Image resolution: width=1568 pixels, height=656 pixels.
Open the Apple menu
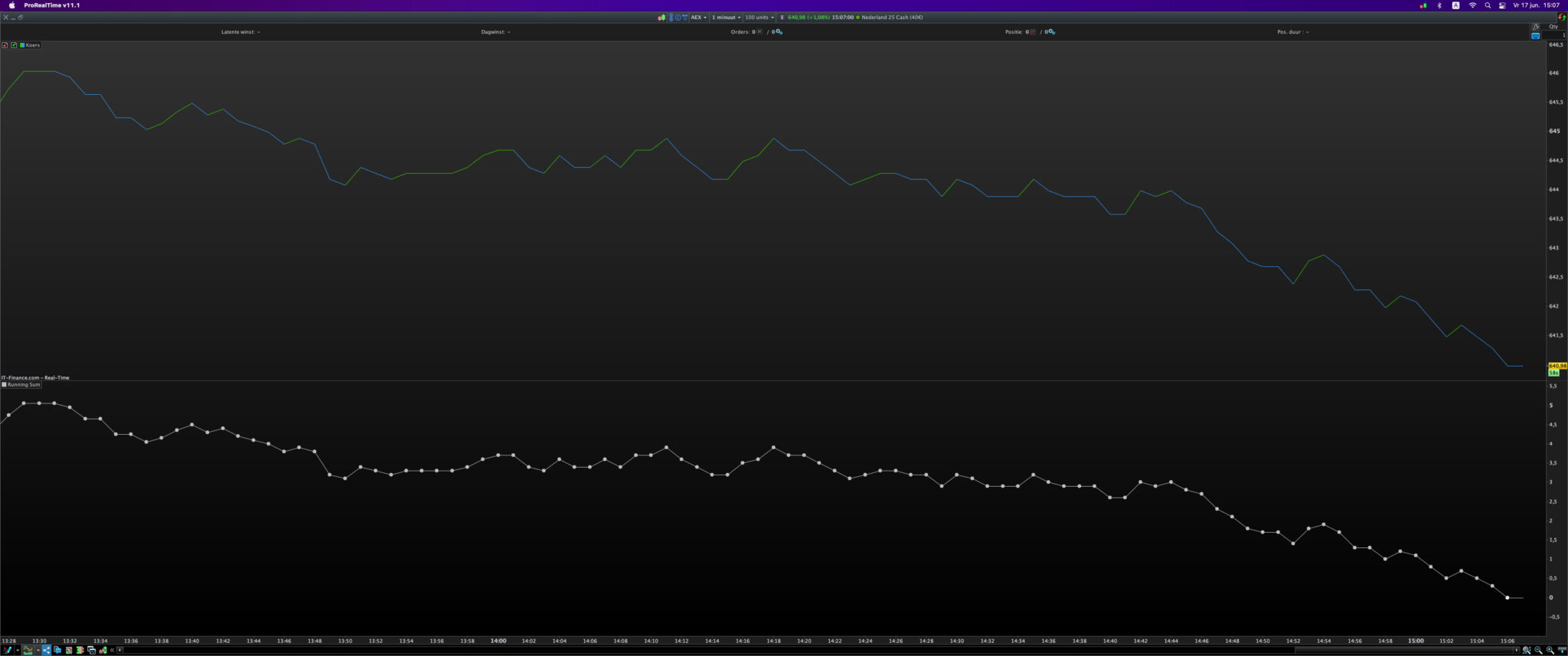11,5
